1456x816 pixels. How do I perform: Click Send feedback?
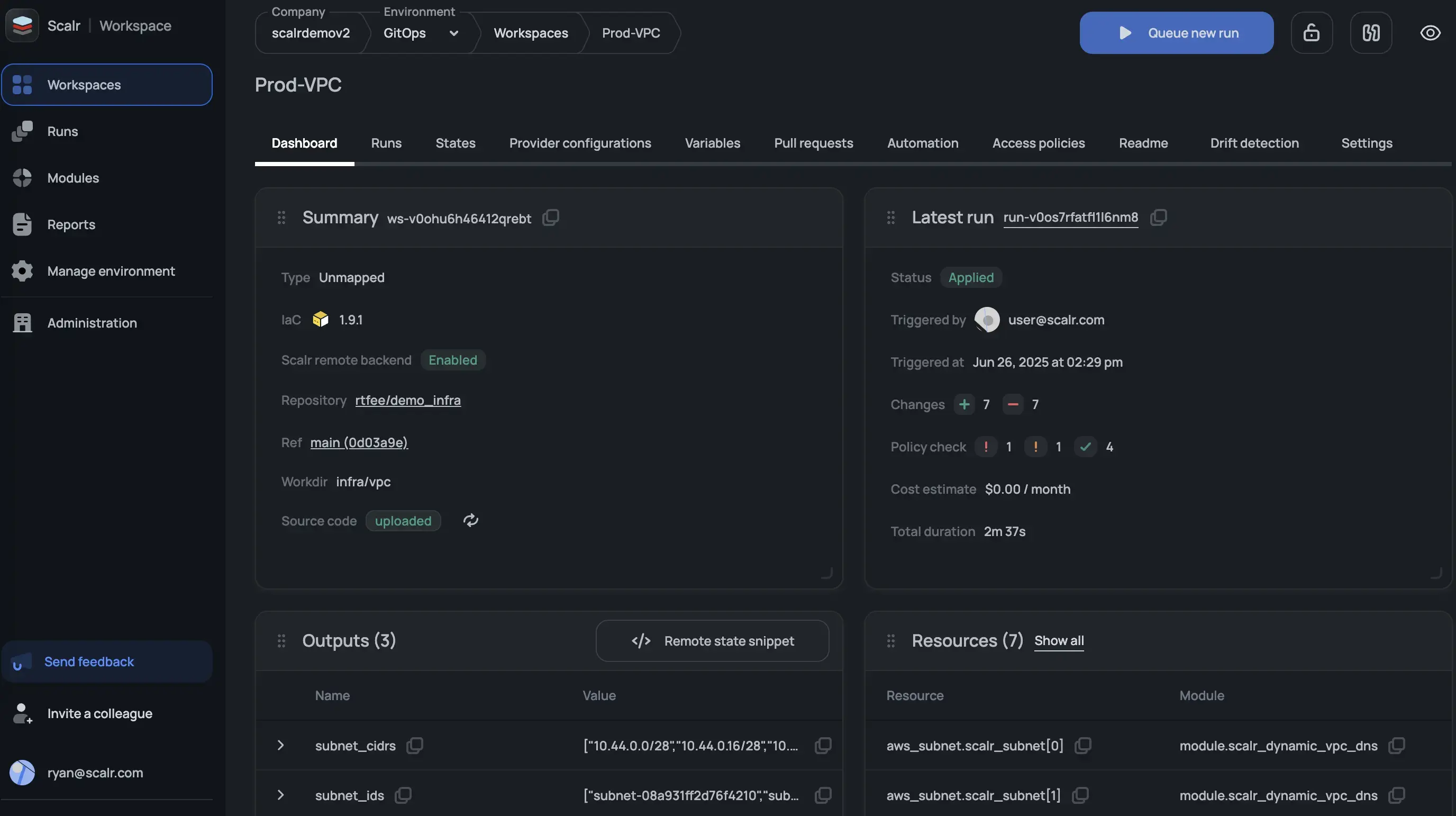pos(107,661)
